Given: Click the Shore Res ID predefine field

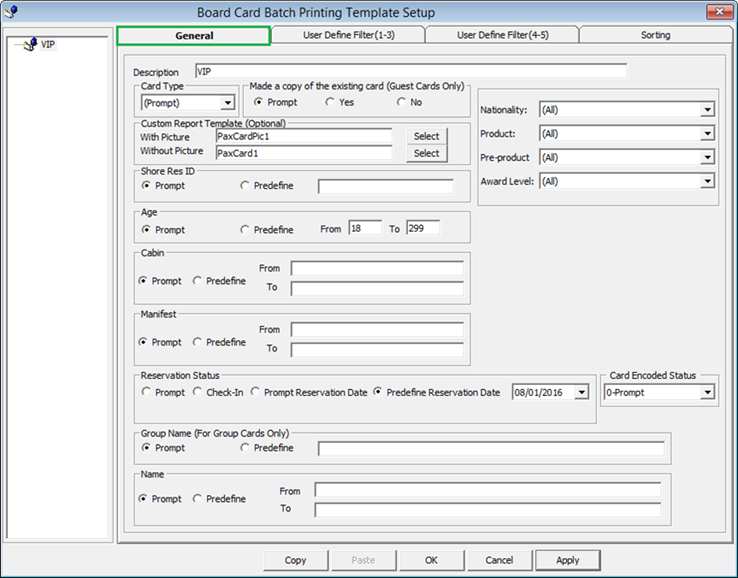Looking at the screenshot, I should pyautogui.click(x=386, y=186).
